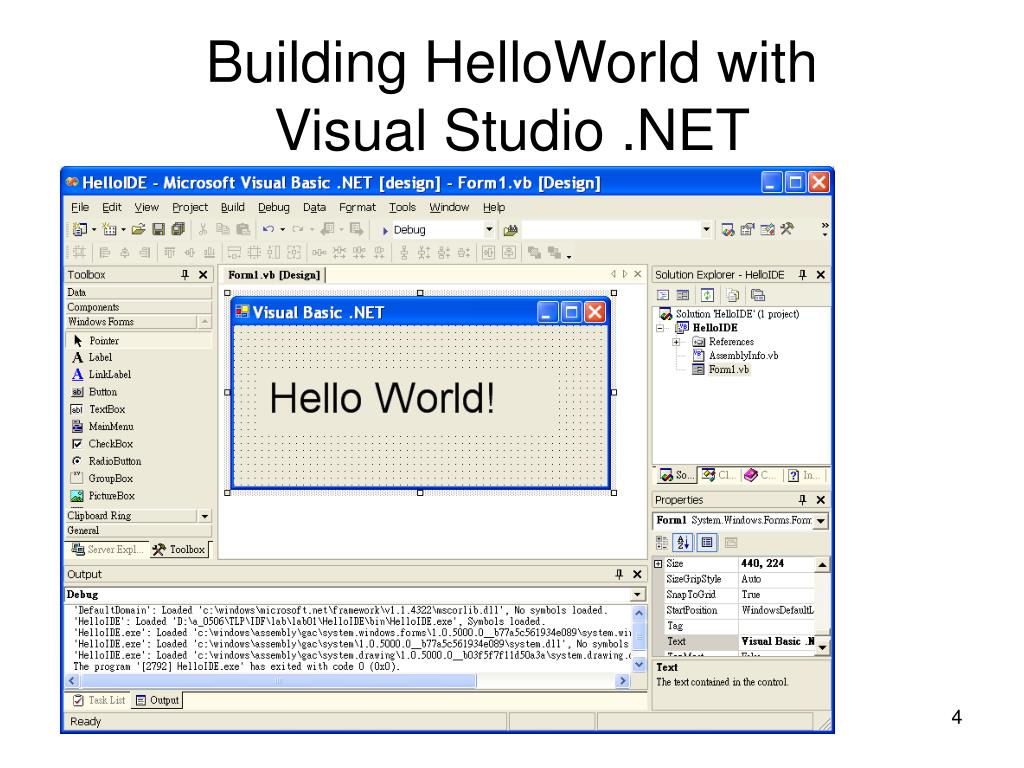Open the Format menu
This screenshot has width=1024, height=768.
tap(357, 207)
